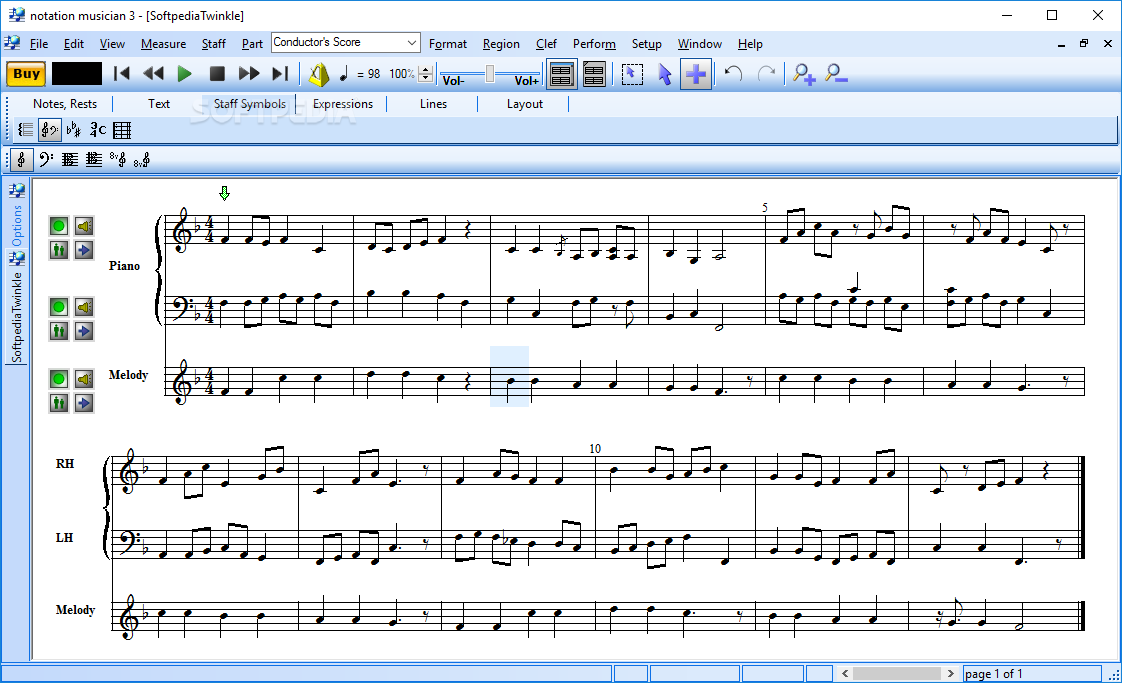Click the fast-forward double-arrow button

pos(248,74)
